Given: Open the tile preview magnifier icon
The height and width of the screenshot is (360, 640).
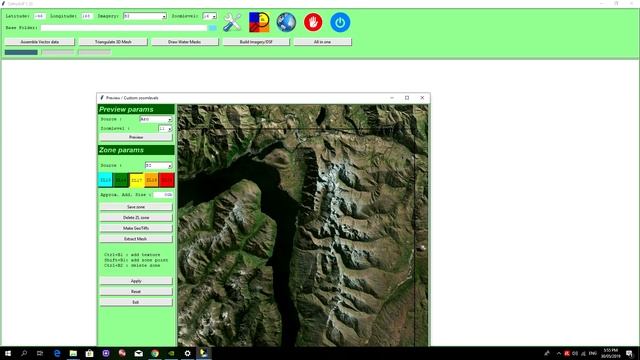Looking at the screenshot, I should (259, 22).
